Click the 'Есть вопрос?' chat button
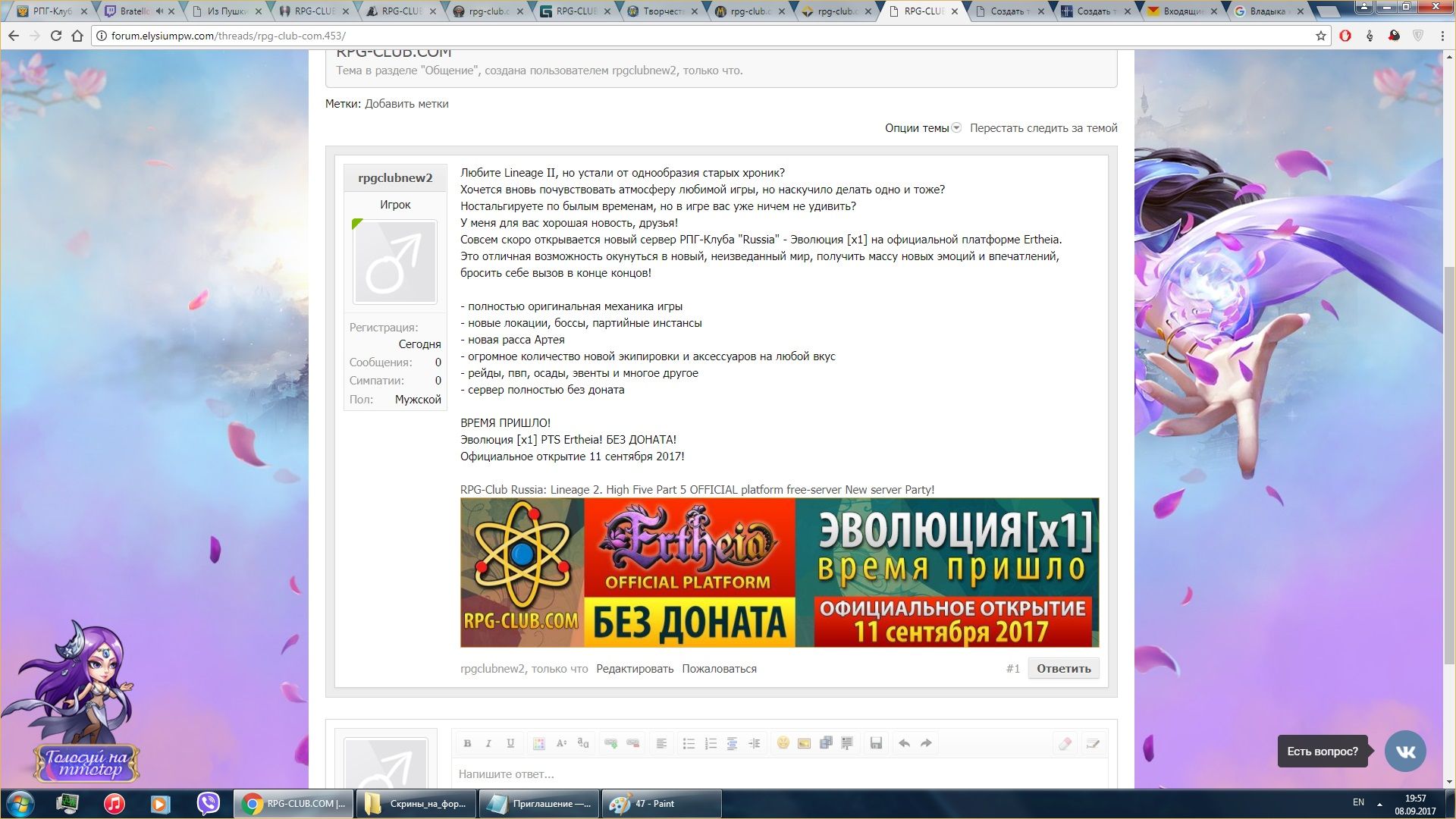The width and height of the screenshot is (1456, 819). tap(1323, 752)
